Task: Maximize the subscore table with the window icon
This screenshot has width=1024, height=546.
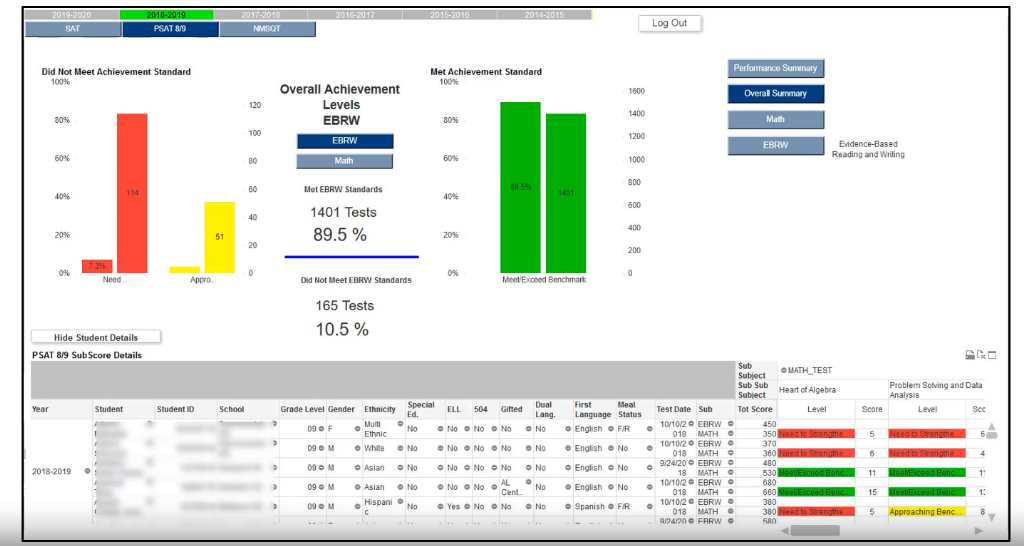Action: click(x=992, y=355)
